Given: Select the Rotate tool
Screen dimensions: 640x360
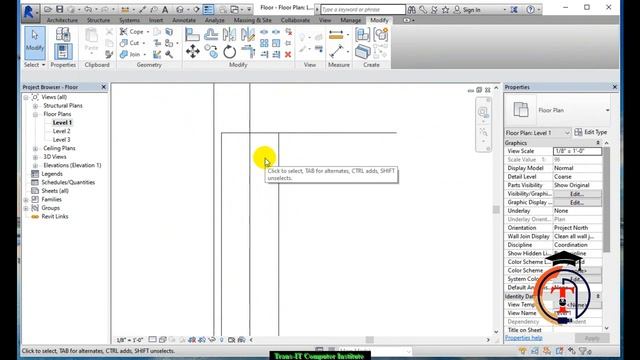Looking at the screenshot, I should click(x=229, y=52).
